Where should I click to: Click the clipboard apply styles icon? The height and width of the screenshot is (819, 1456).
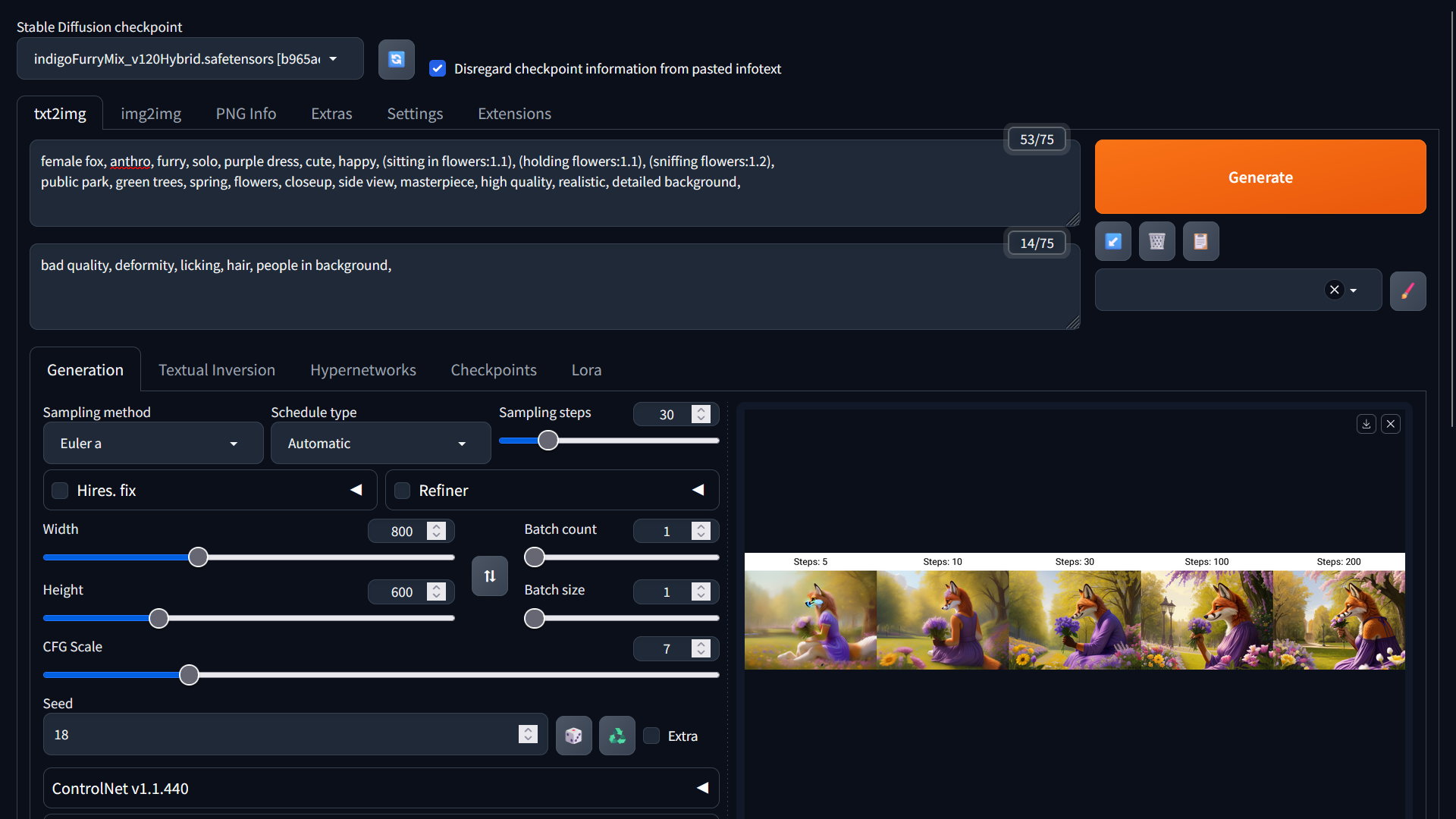point(1200,241)
